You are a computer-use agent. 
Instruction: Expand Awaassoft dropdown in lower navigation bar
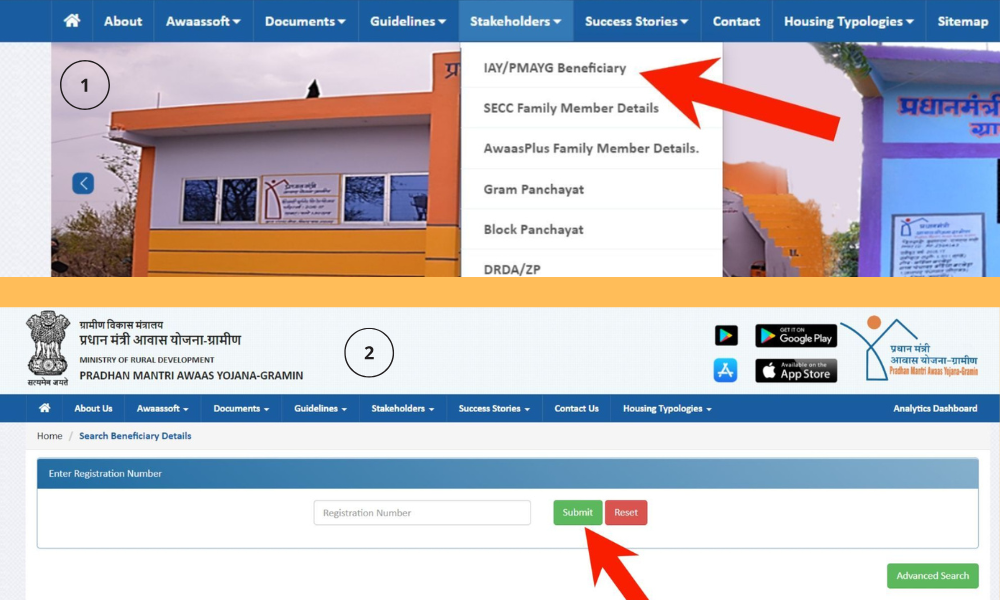click(x=163, y=408)
